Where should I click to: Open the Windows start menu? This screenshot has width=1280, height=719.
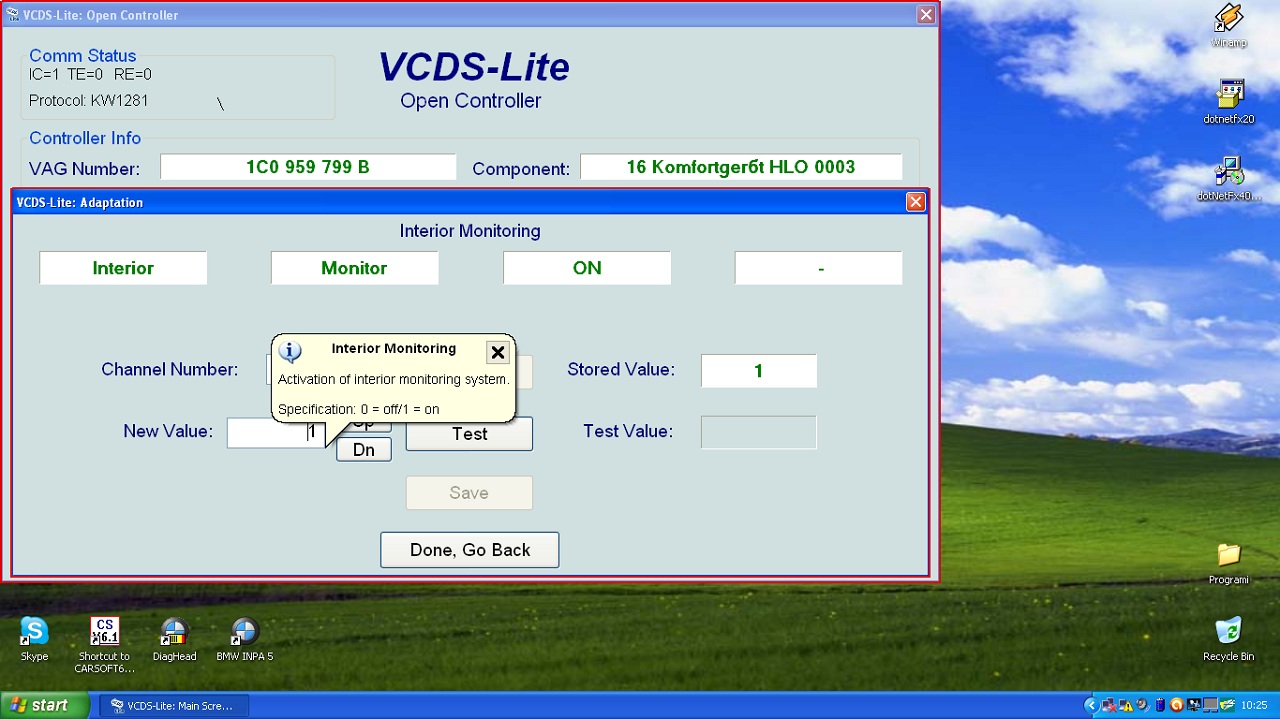[40, 705]
